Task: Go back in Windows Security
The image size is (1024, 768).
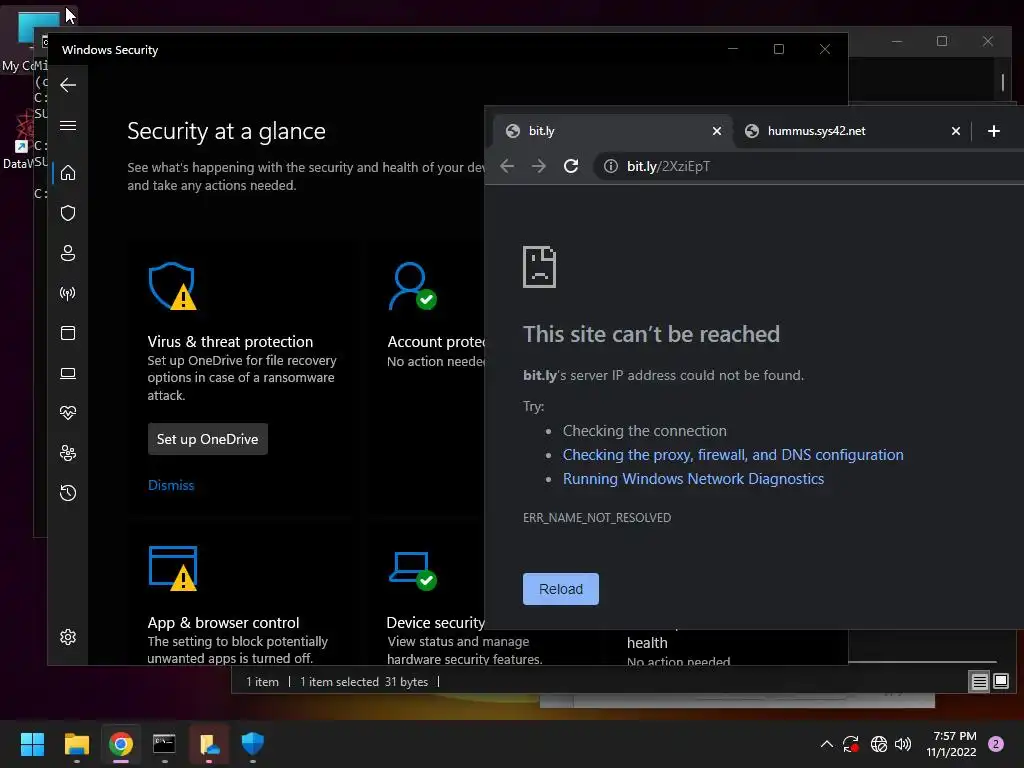Action: tap(68, 85)
